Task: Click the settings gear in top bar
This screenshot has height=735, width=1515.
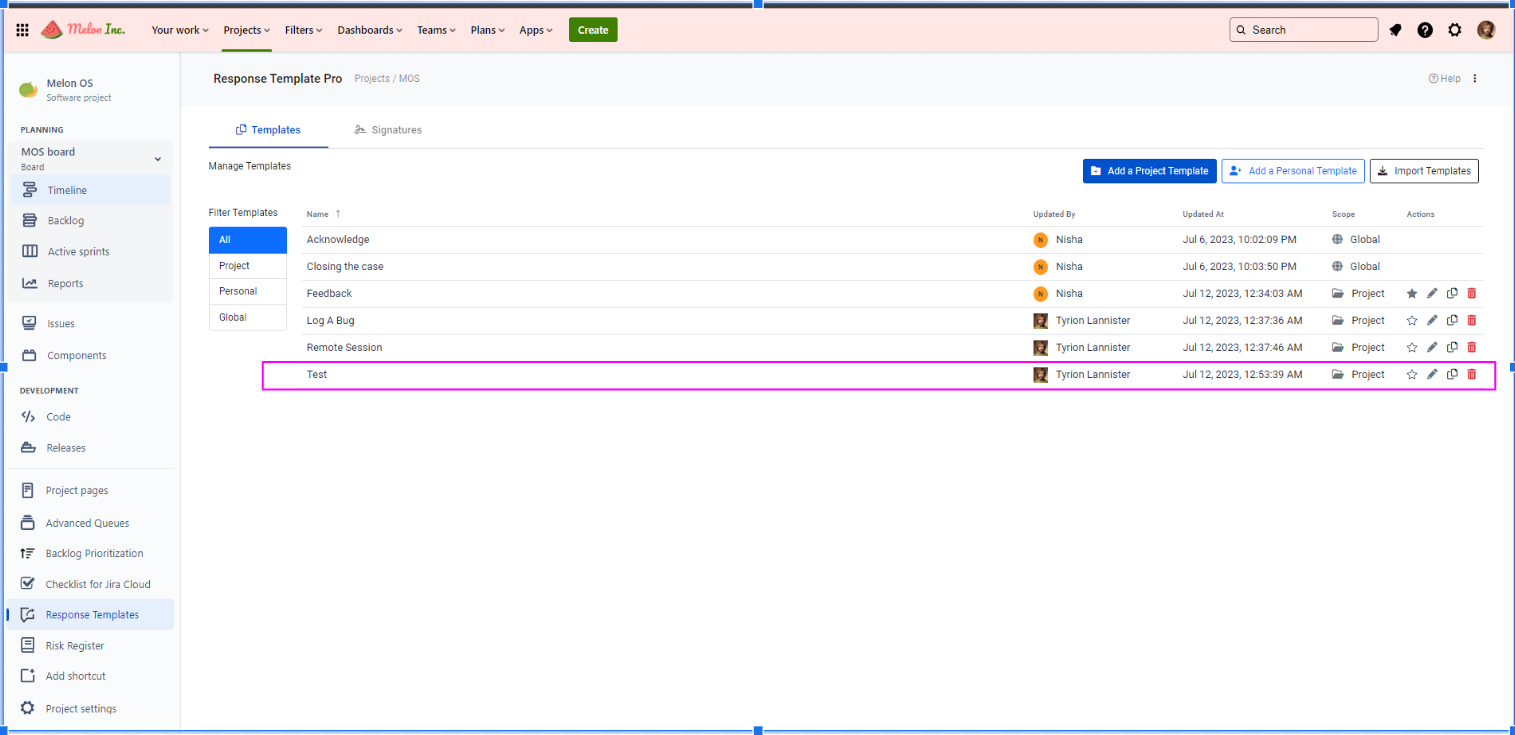Action: pos(1455,30)
